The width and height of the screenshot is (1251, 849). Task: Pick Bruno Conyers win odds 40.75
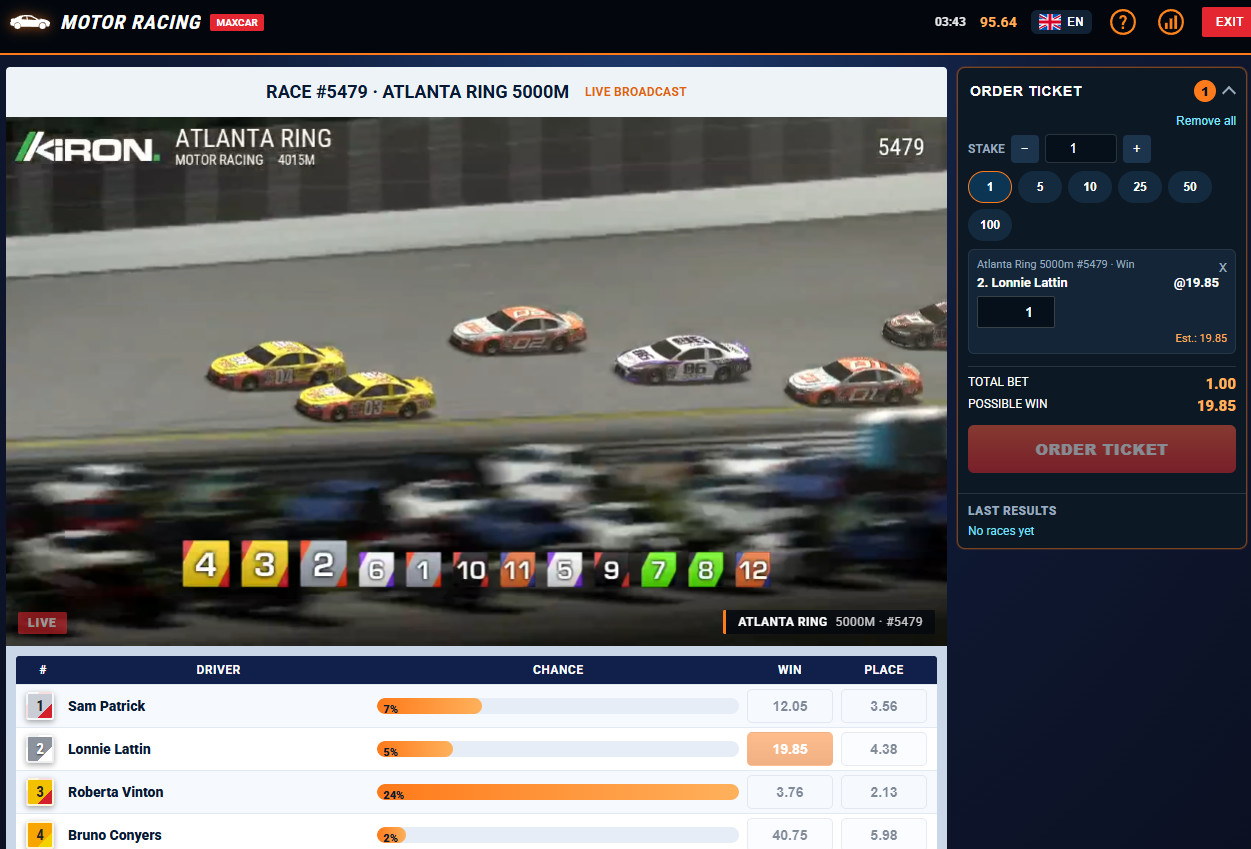coord(790,835)
